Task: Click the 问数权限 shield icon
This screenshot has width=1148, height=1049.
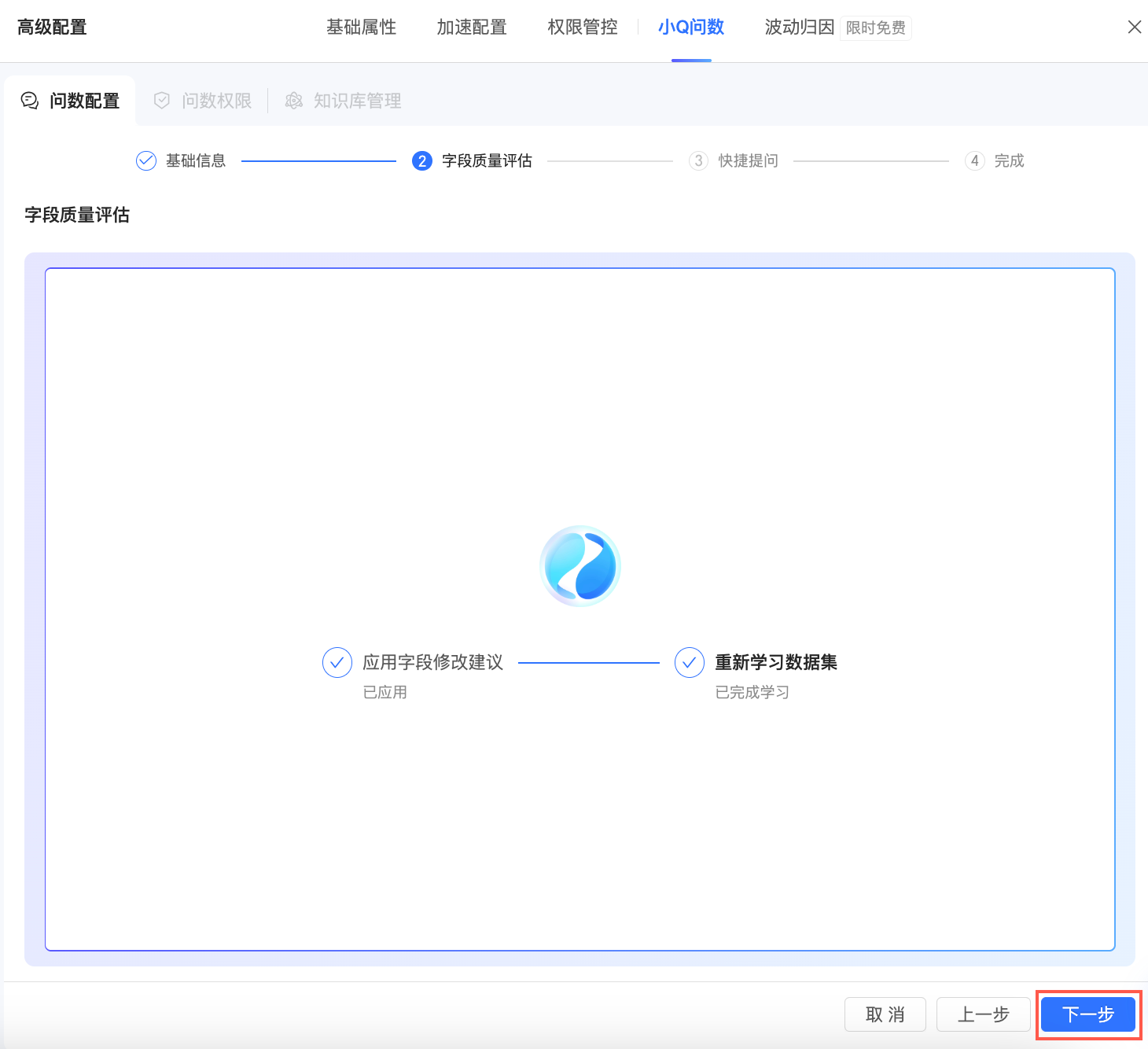Action: click(x=162, y=101)
